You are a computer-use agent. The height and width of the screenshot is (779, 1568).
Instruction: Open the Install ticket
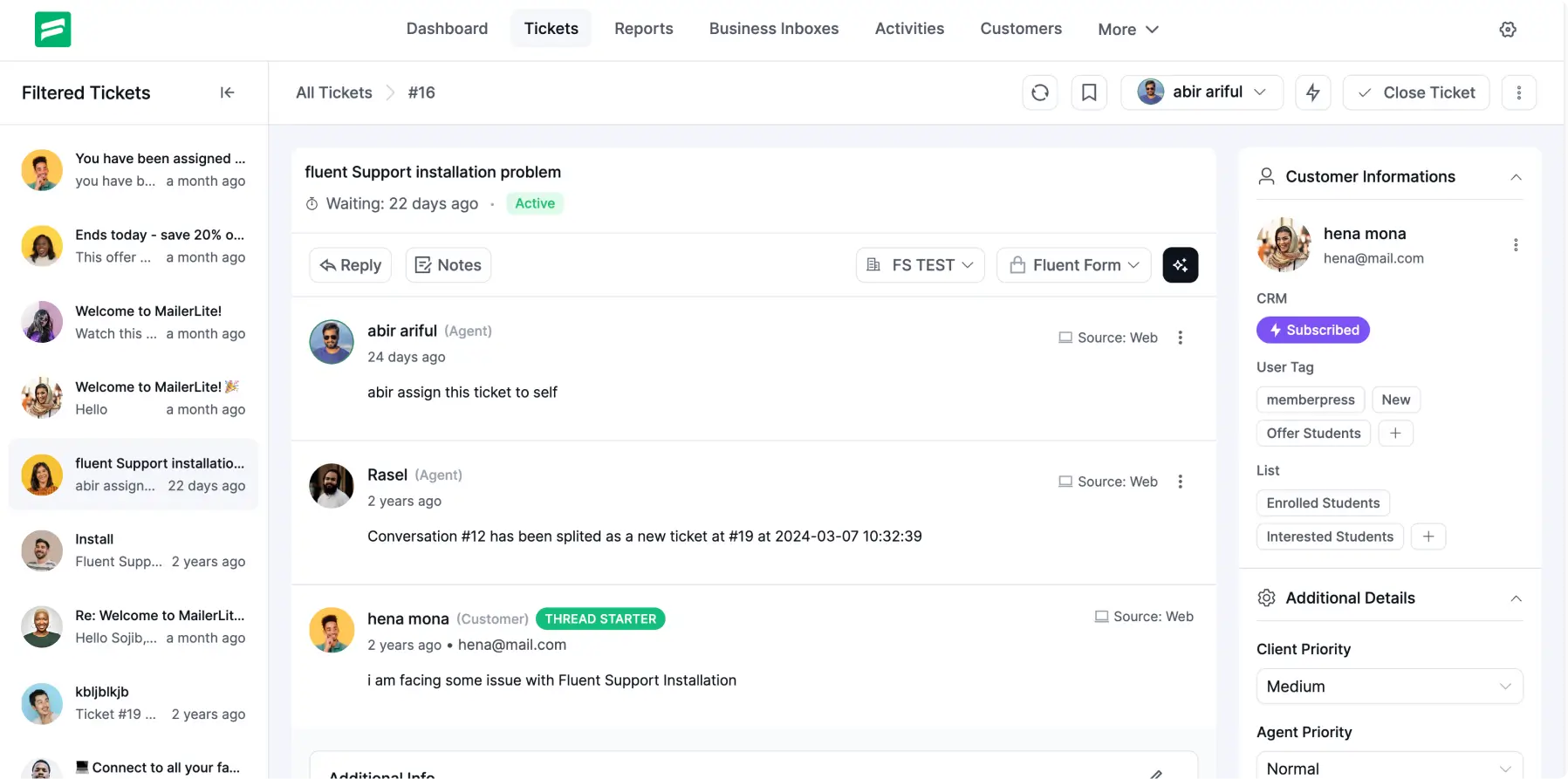click(x=134, y=550)
